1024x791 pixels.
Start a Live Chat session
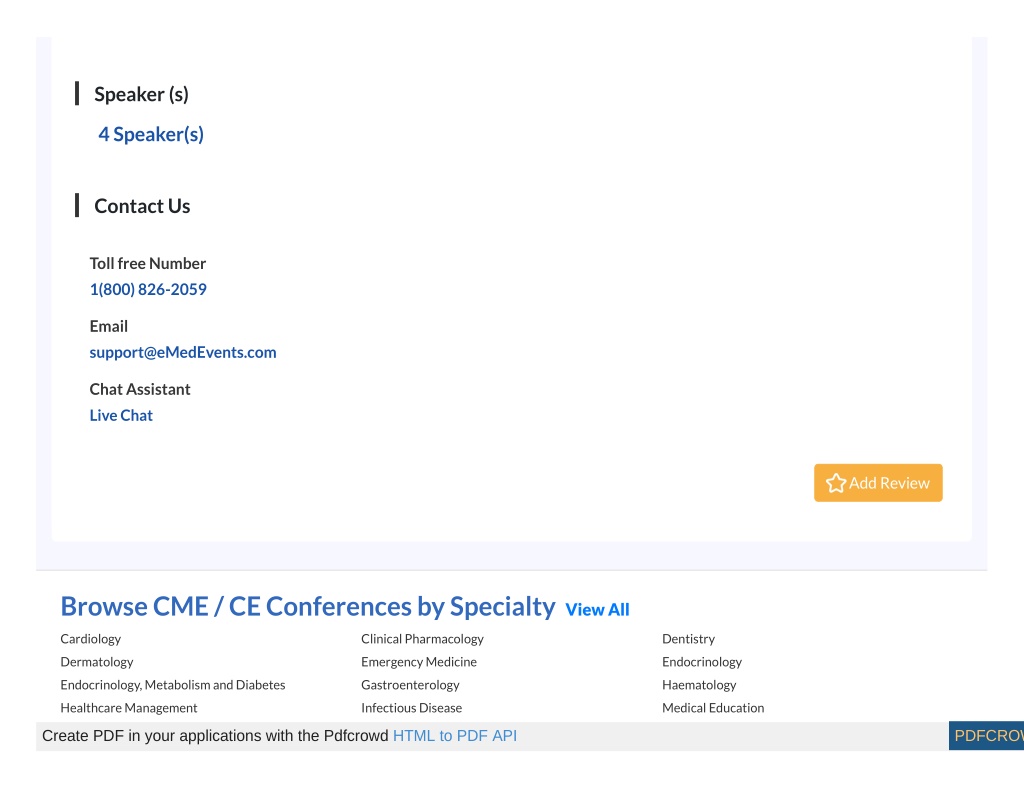pos(121,415)
